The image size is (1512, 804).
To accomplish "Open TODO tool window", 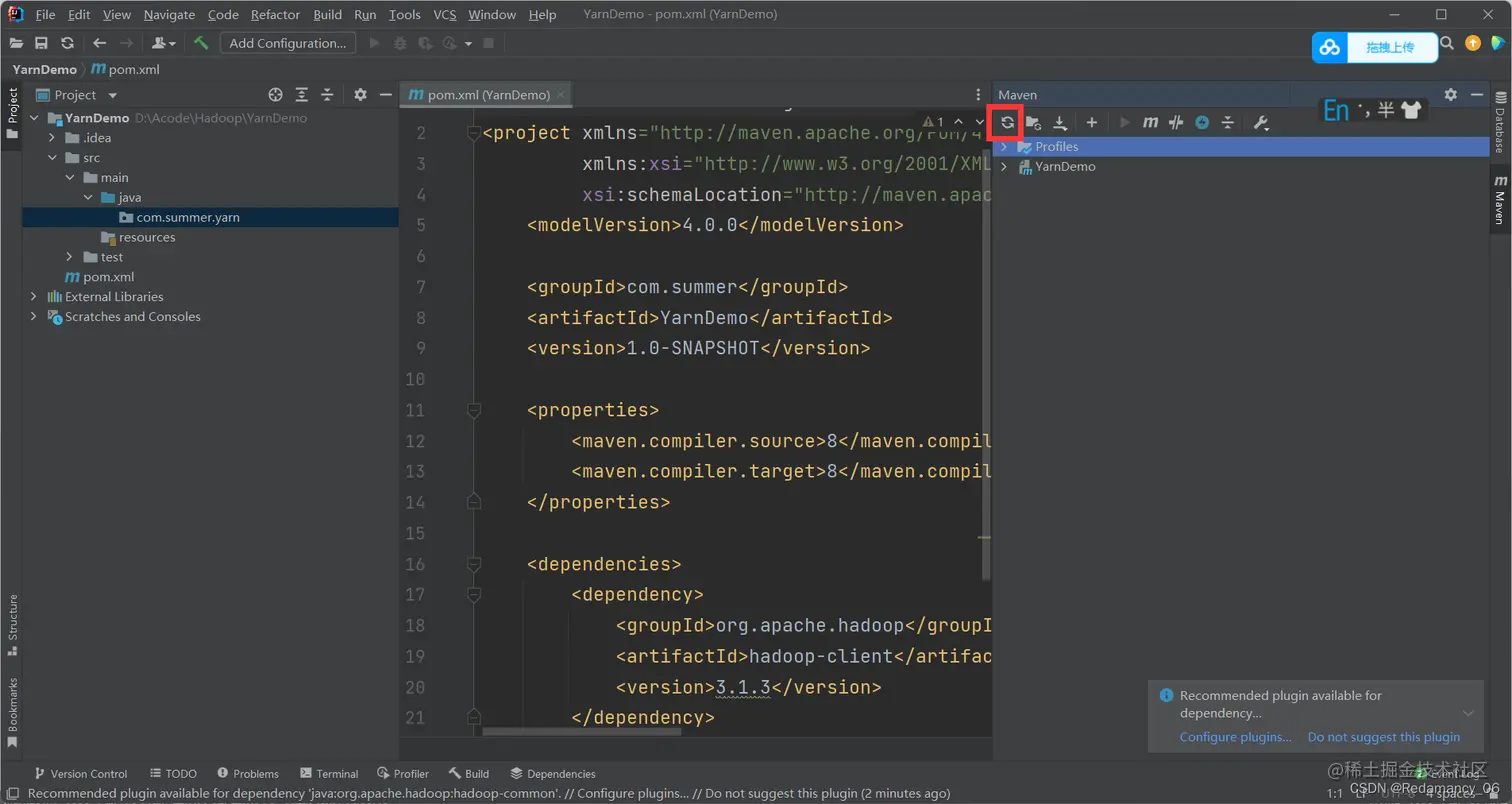I will (173, 773).
